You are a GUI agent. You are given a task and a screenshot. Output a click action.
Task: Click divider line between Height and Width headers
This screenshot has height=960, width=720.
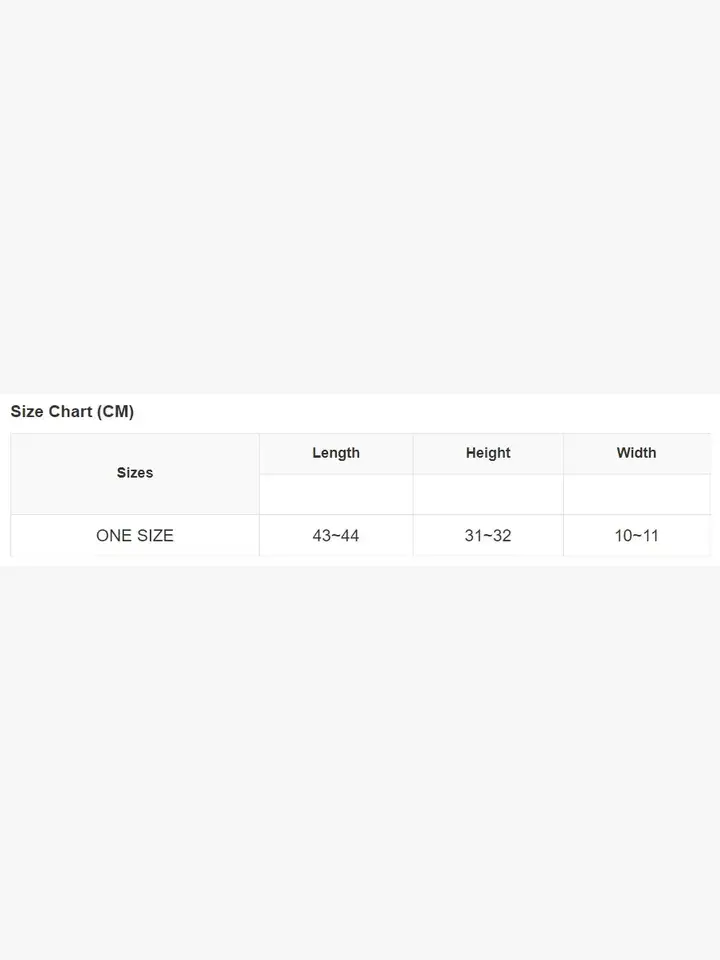point(563,453)
